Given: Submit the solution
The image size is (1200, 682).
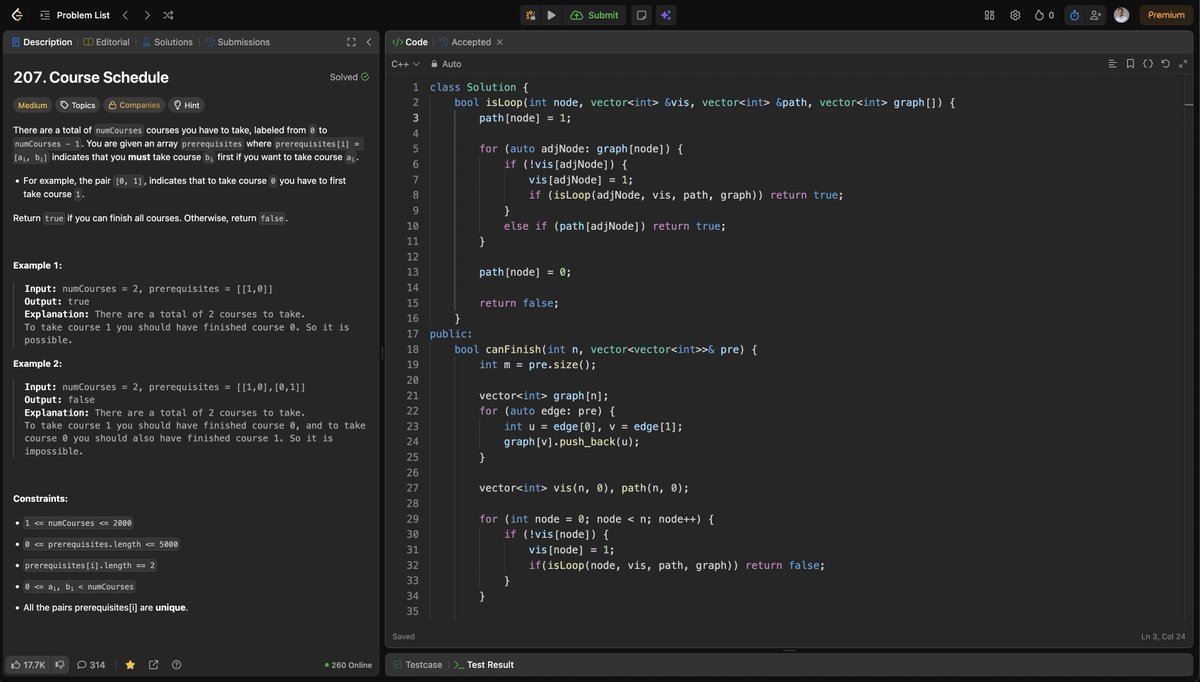Looking at the screenshot, I should click(x=595, y=15).
